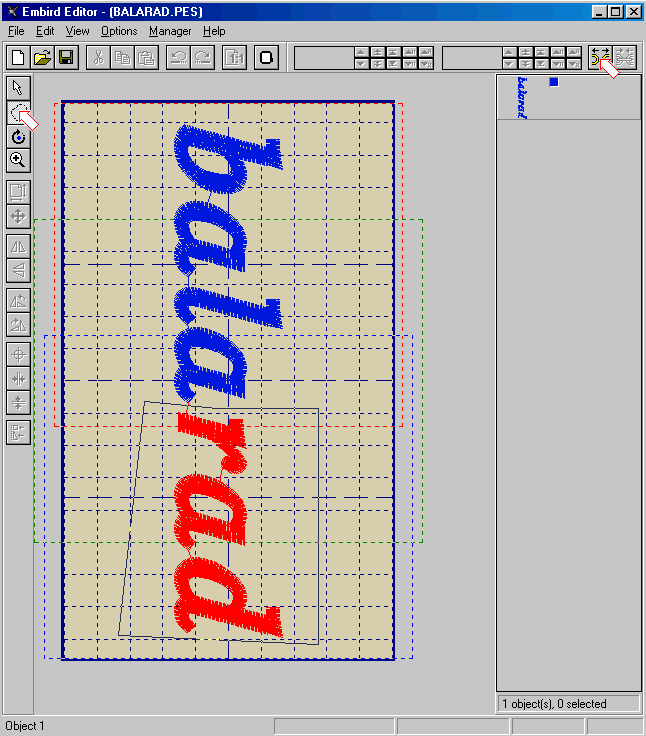The width and height of the screenshot is (646, 736).
Task: Click '1 object(s), 0 selected' status text
Action: click(554, 704)
